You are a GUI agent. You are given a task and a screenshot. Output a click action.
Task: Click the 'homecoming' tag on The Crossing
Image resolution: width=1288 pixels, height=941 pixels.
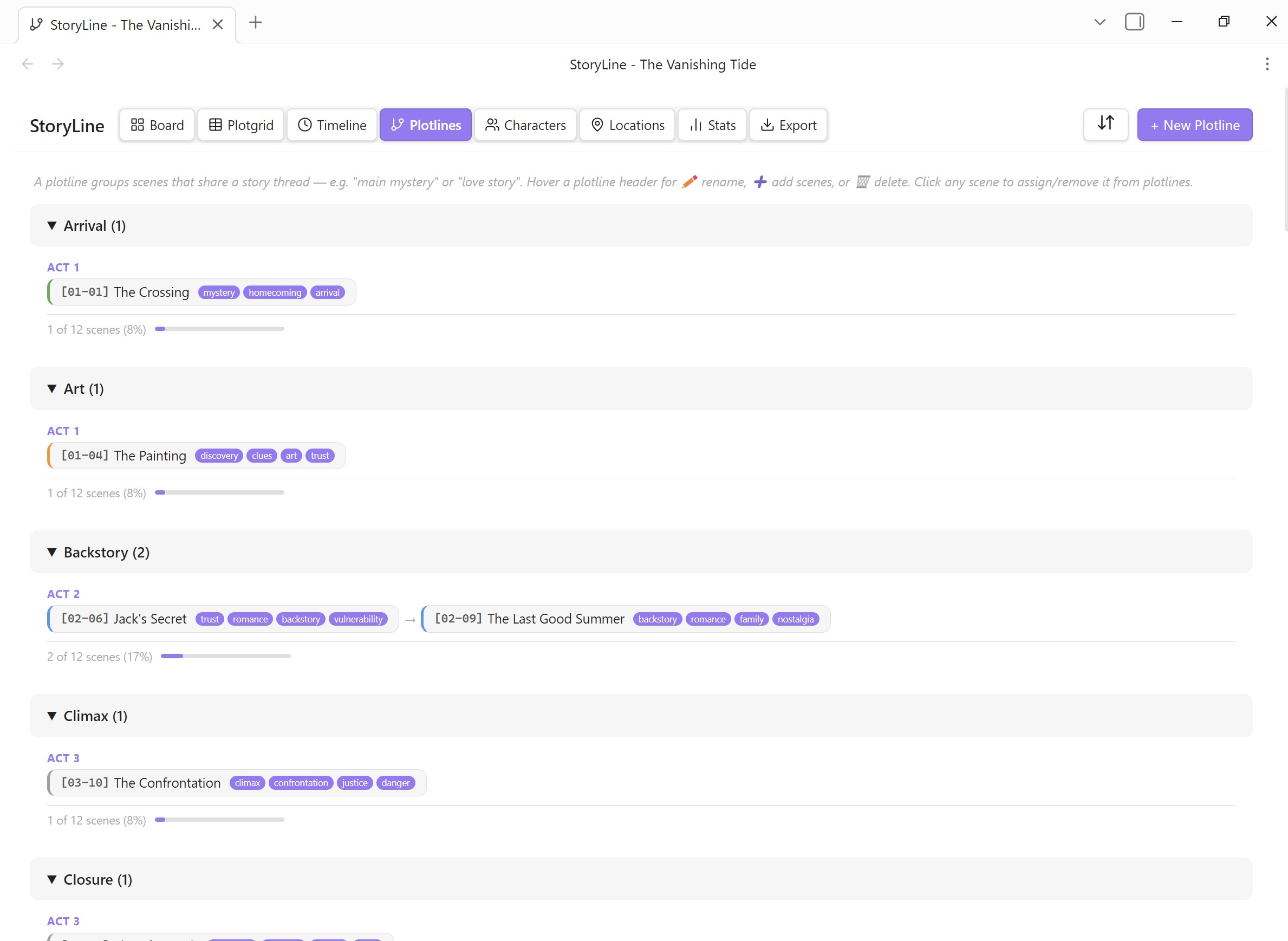275,292
